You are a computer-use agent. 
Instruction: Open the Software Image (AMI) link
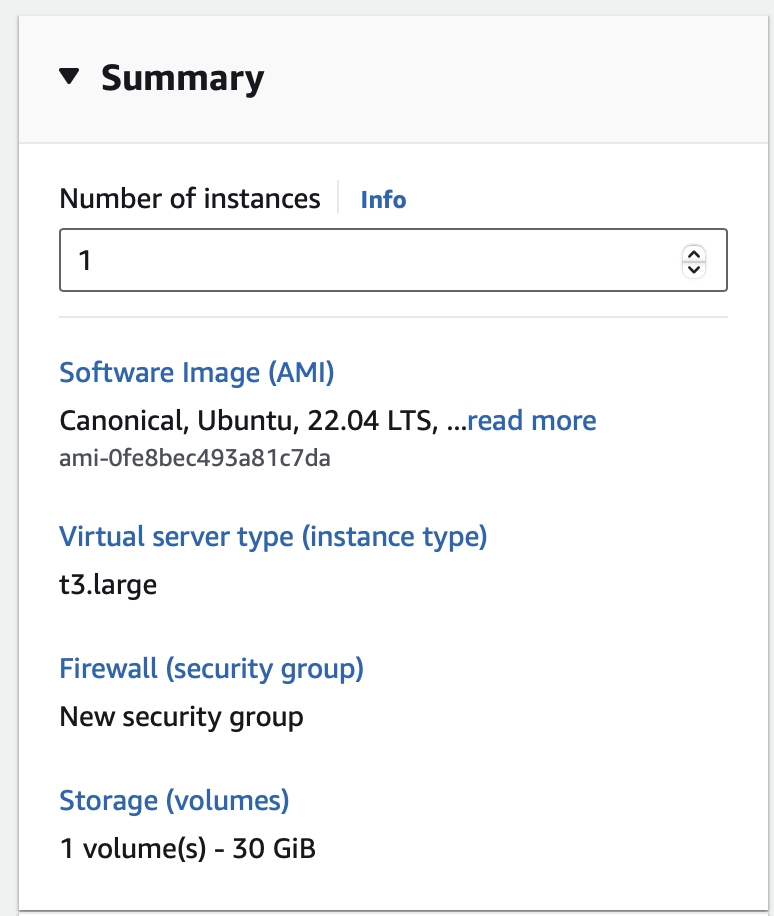coord(196,372)
